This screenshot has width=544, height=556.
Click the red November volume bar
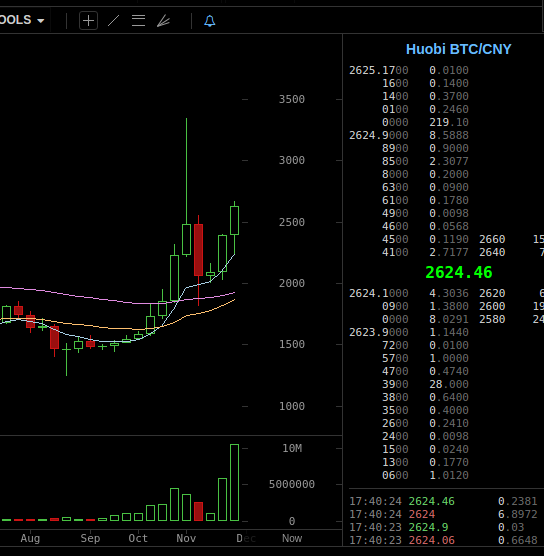click(x=199, y=511)
